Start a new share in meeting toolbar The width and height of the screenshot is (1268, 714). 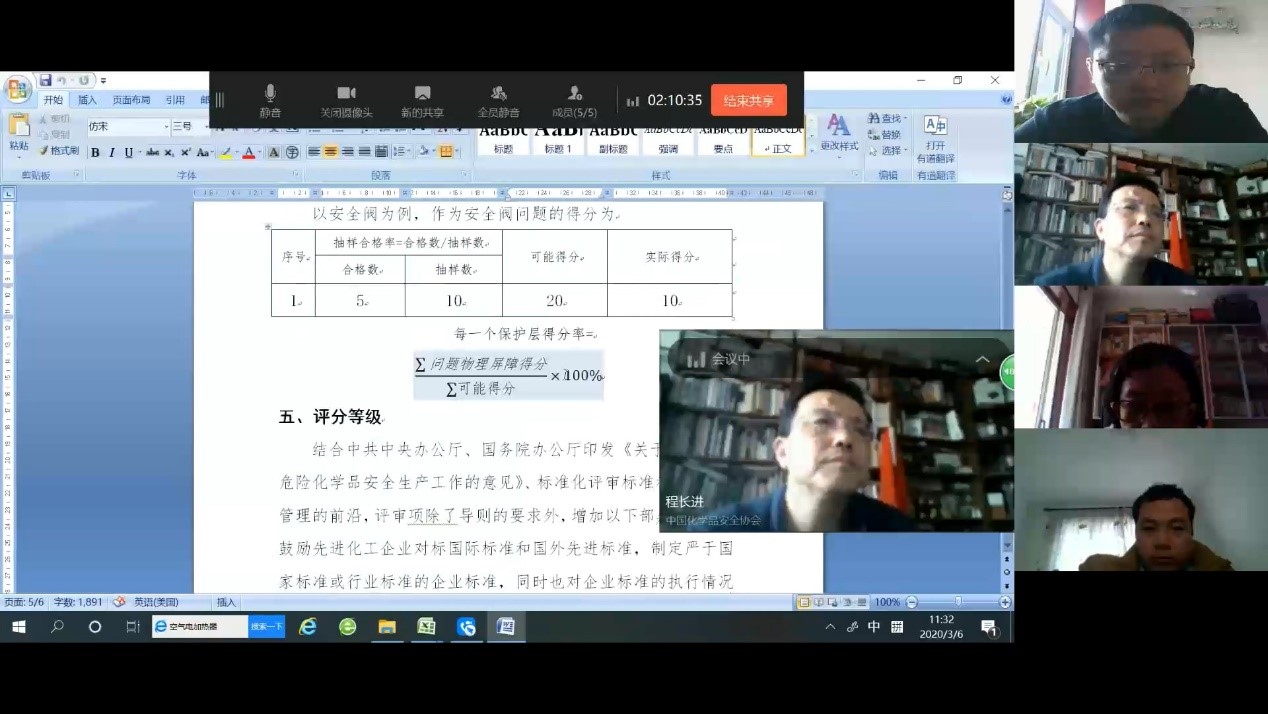[x=422, y=100]
